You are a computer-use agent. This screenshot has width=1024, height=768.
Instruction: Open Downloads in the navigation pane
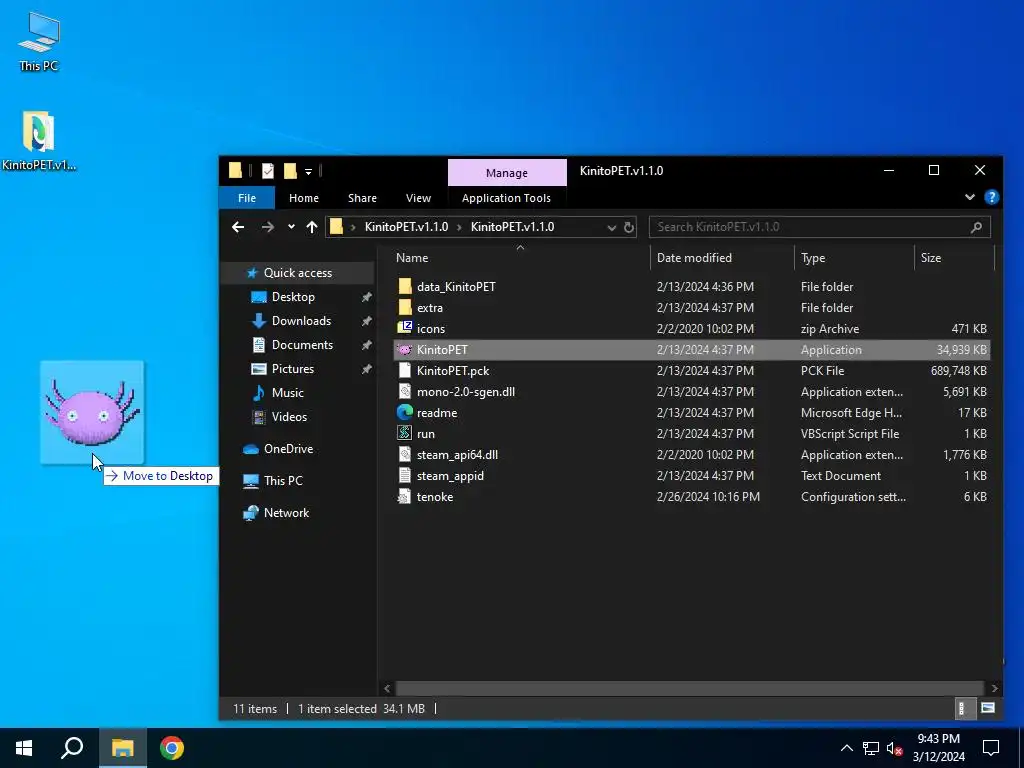[301, 321]
